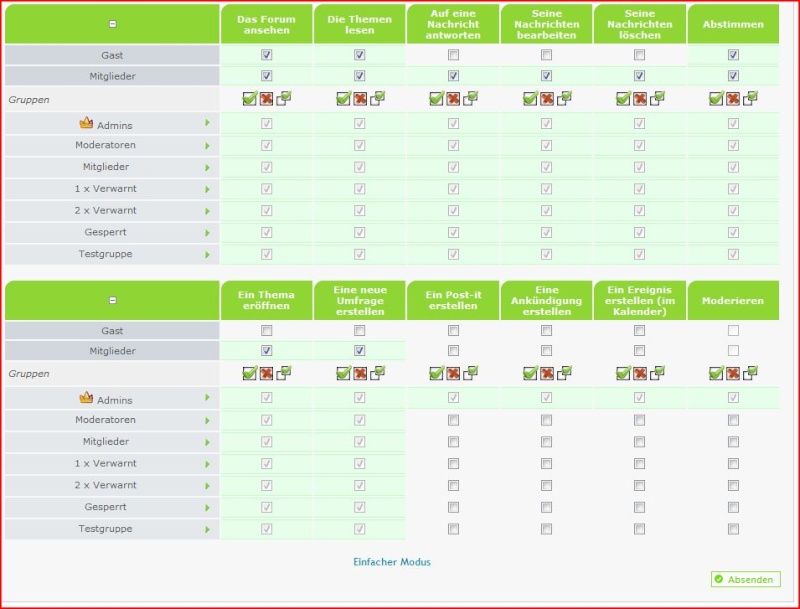The image size is (800, 609).
Task: Check all groups for Ein Ereignis erstellen
Action: pyautogui.click(x=623, y=373)
